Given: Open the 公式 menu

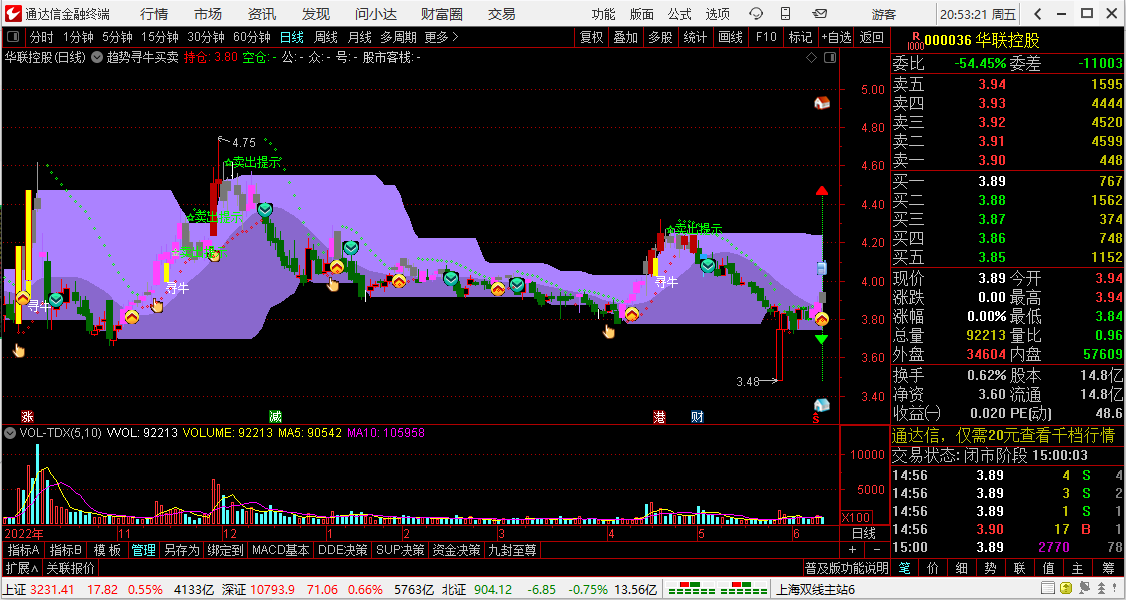Looking at the screenshot, I should tap(679, 14).
